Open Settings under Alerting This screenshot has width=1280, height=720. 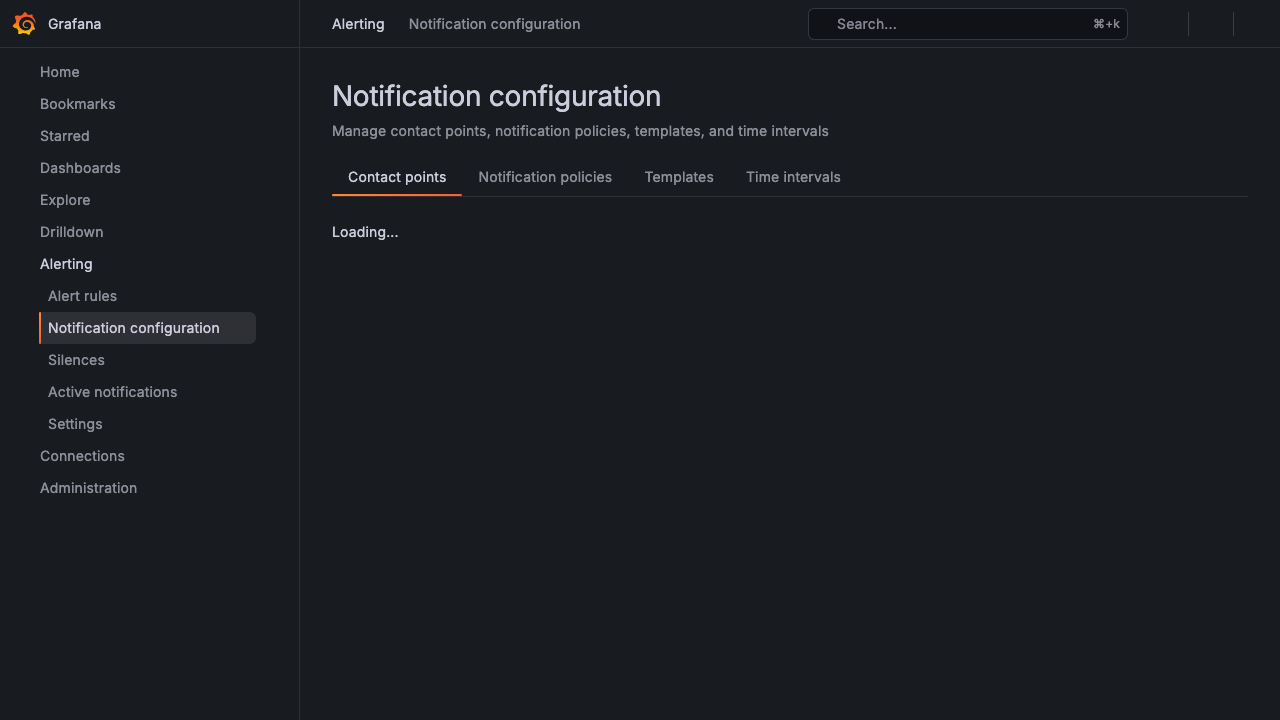click(75, 424)
